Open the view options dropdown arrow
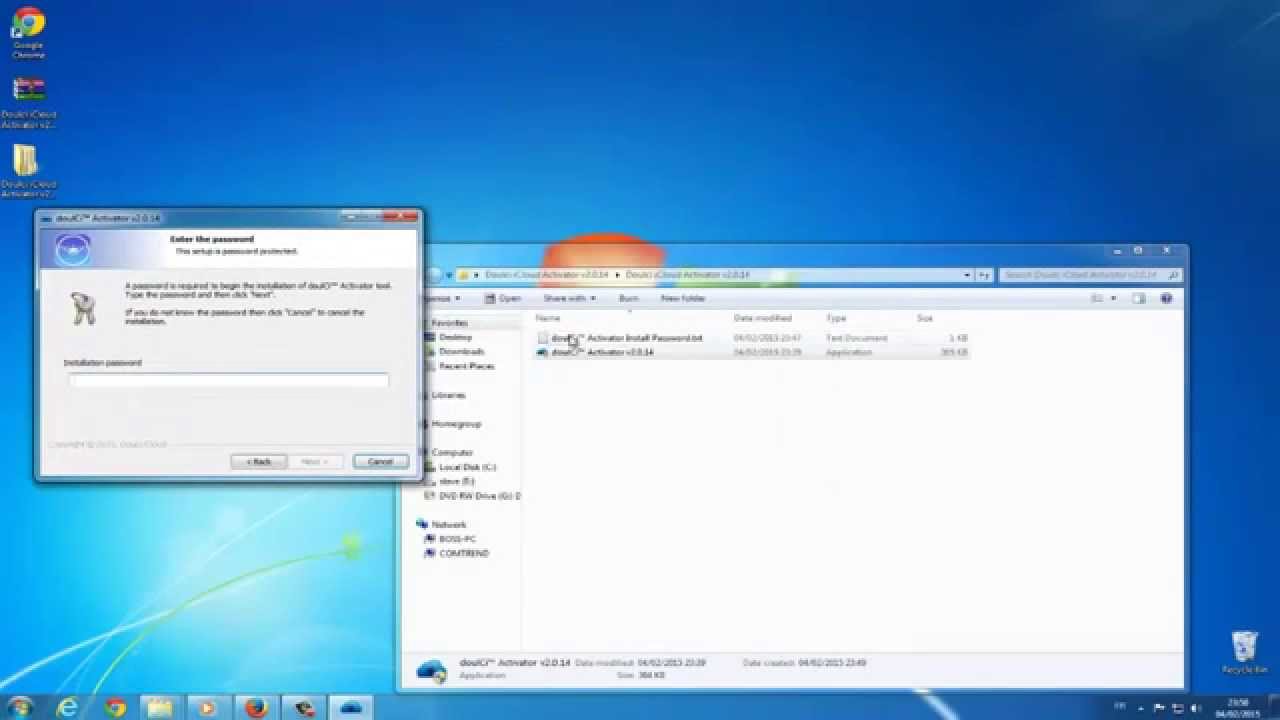The width and height of the screenshot is (1280, 720). [x=1113, y=298]
